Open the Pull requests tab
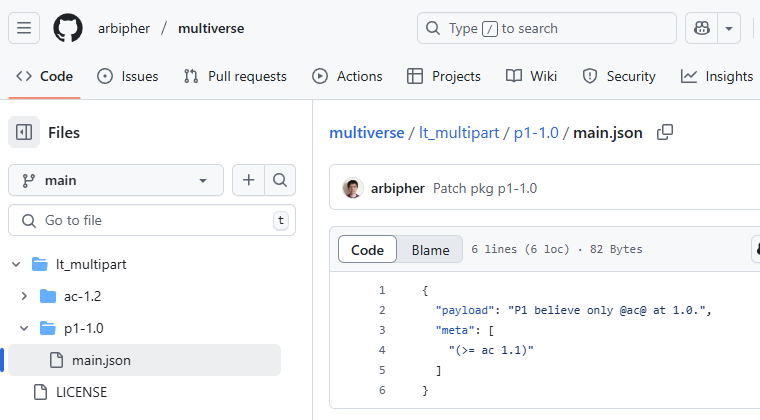Viewport: 760px width, 420px height. (235, 76)
